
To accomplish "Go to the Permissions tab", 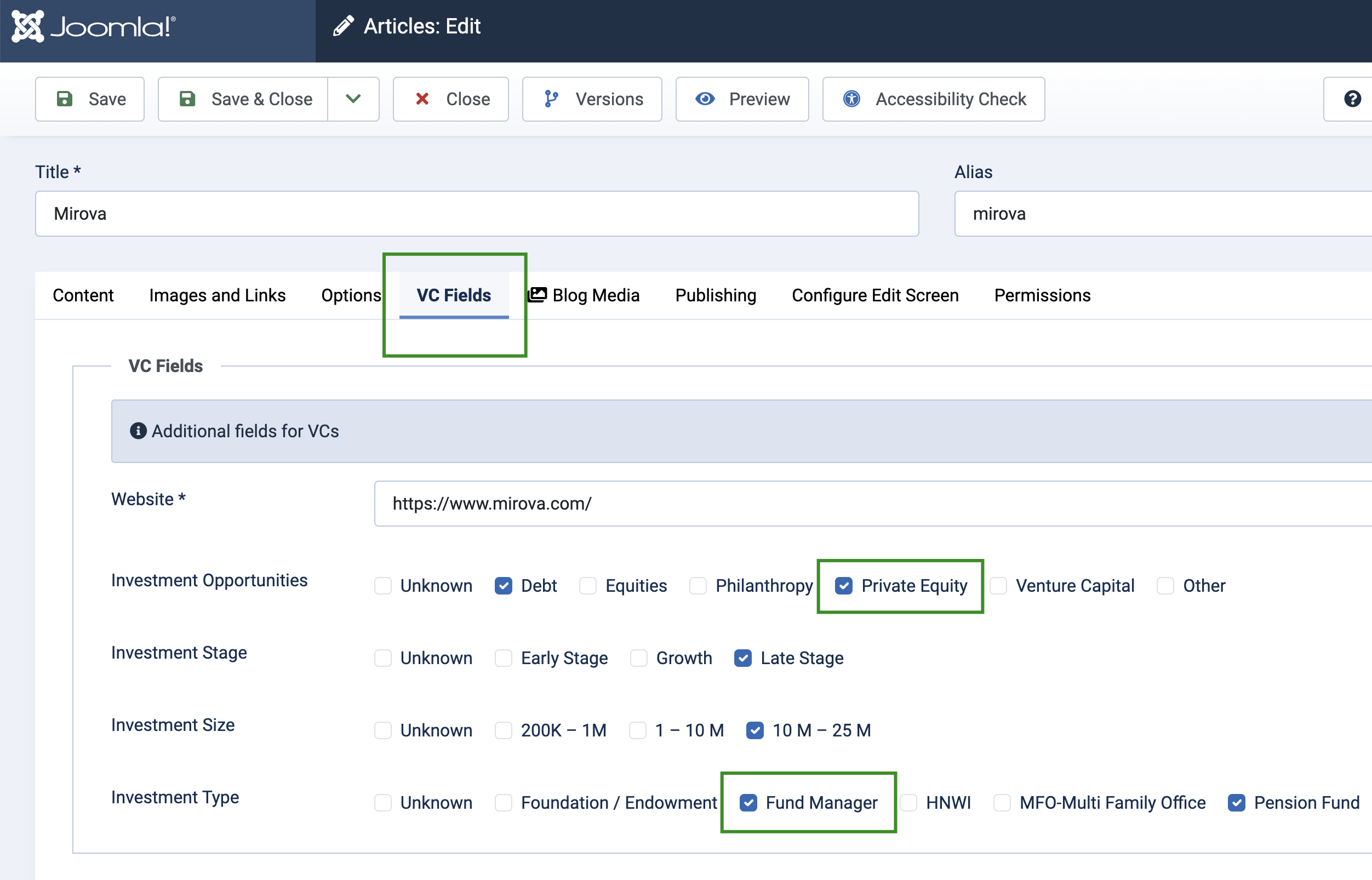I will pyautogui.click(x=1042, y=295).
